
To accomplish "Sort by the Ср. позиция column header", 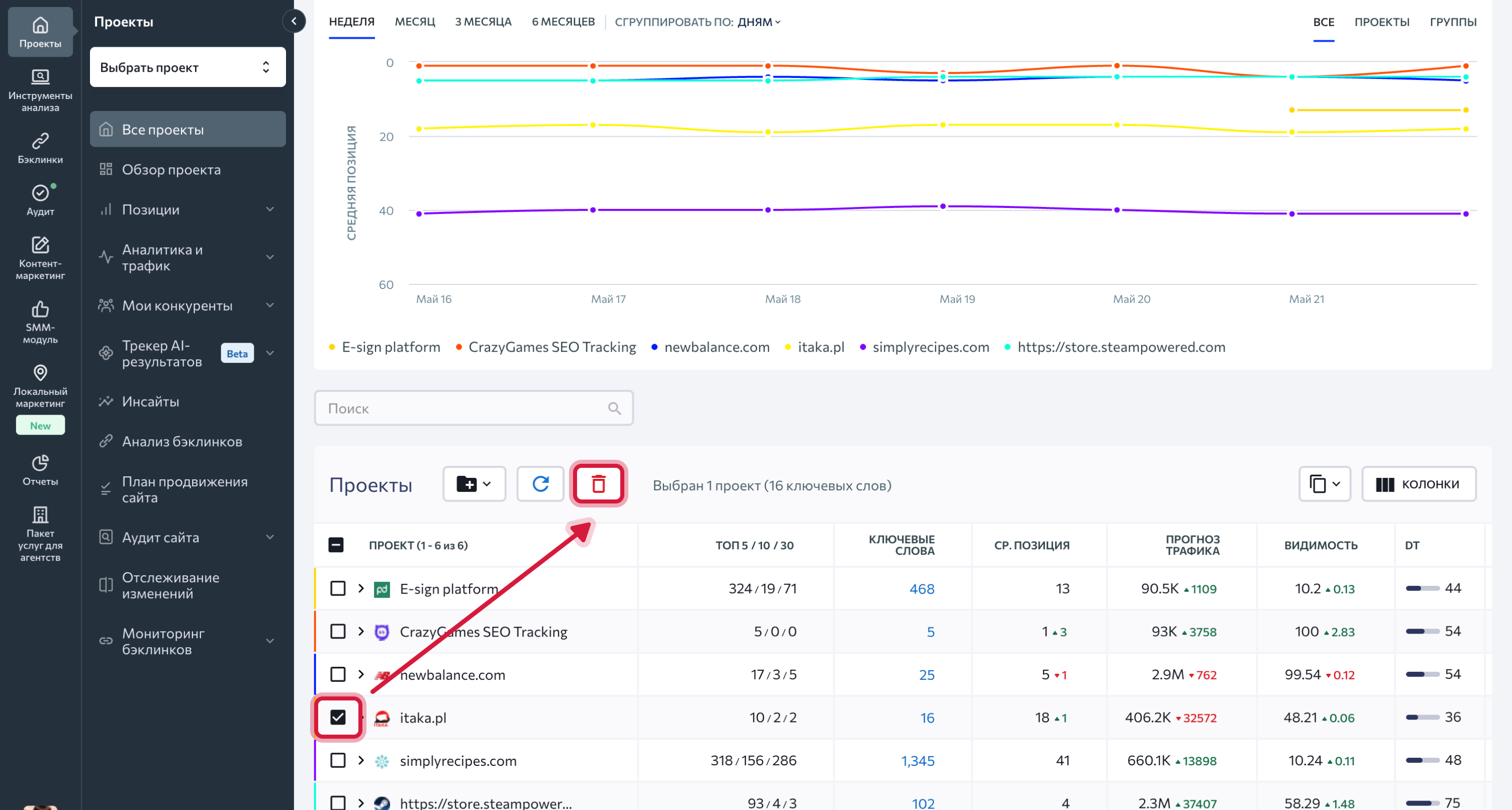I will (1031, 545).
